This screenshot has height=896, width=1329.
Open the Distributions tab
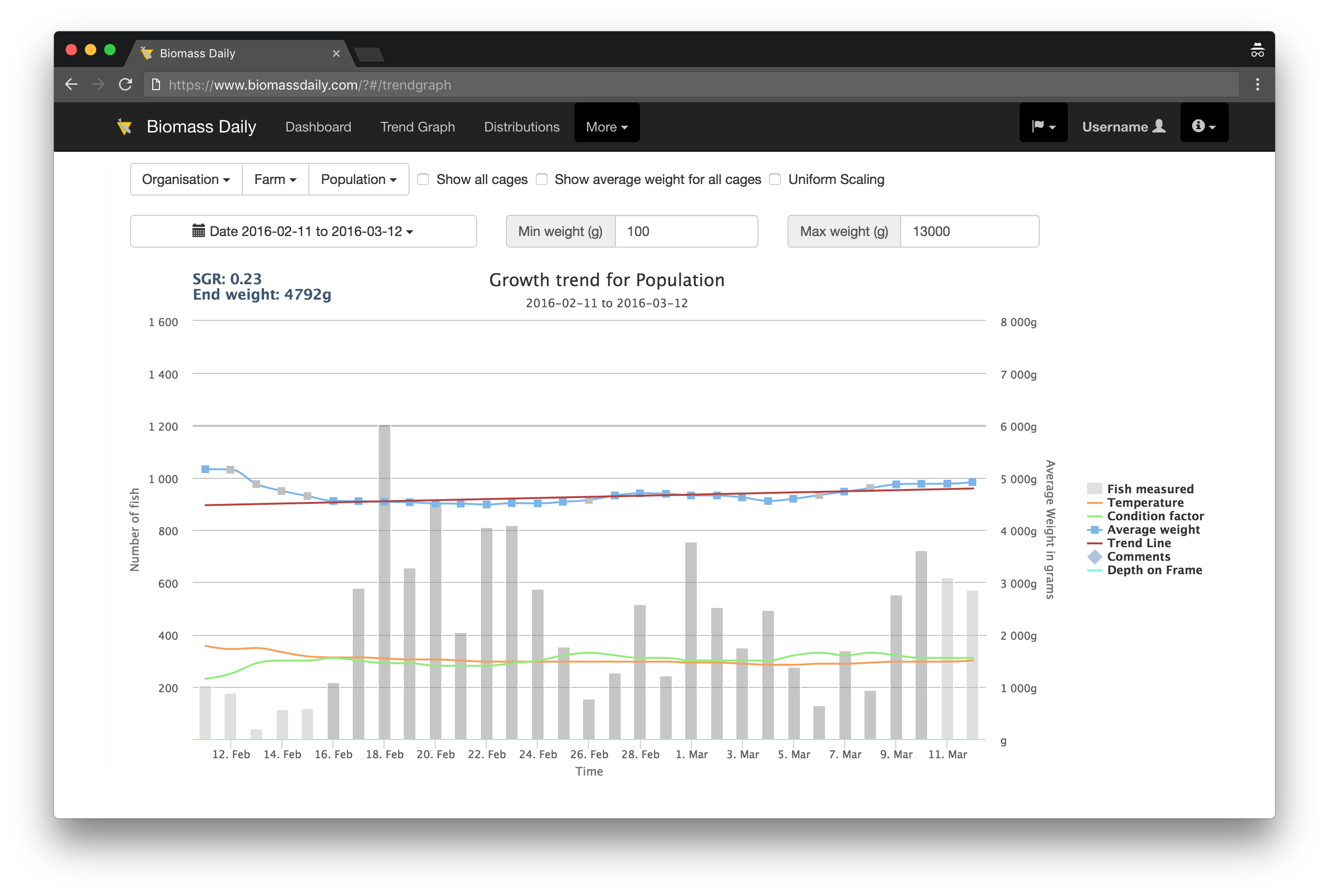(520, 126)
